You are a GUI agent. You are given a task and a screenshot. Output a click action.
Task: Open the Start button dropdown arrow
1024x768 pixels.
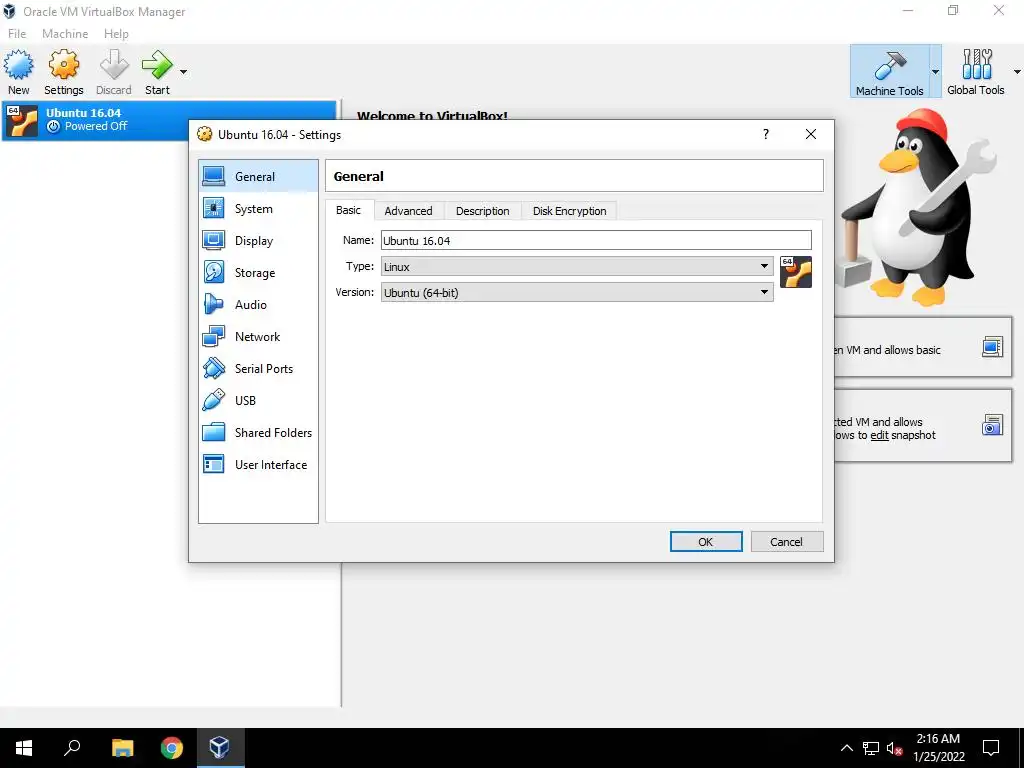click(x=184, y=72)
